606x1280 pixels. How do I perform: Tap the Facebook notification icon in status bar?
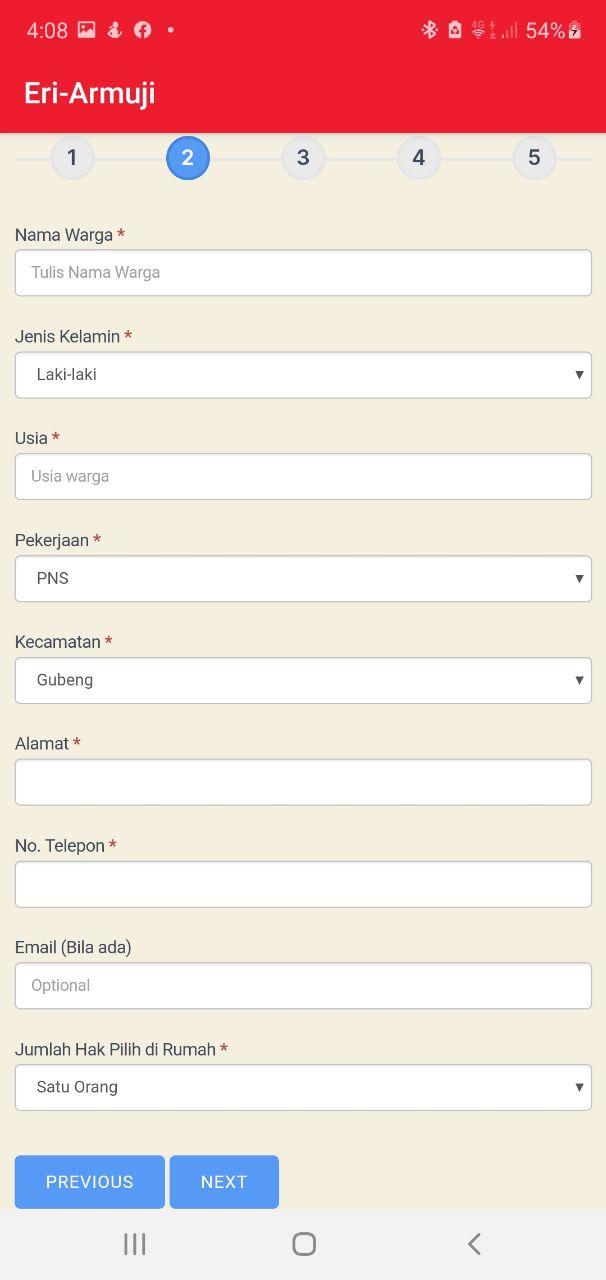coord(143,30)
